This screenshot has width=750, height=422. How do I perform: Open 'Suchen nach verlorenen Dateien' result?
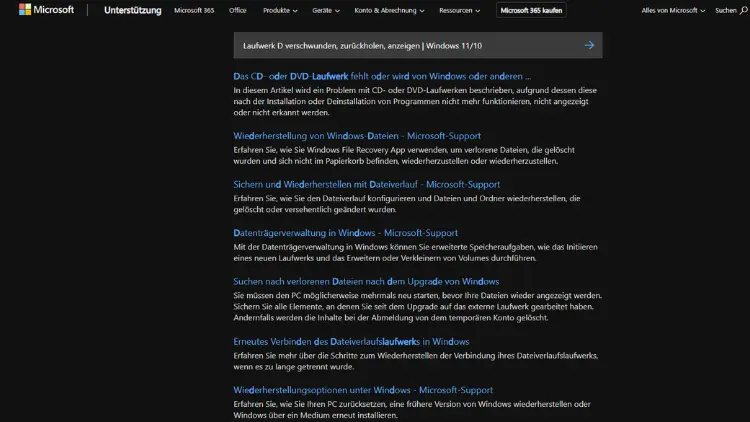click(x=366, y=281)
